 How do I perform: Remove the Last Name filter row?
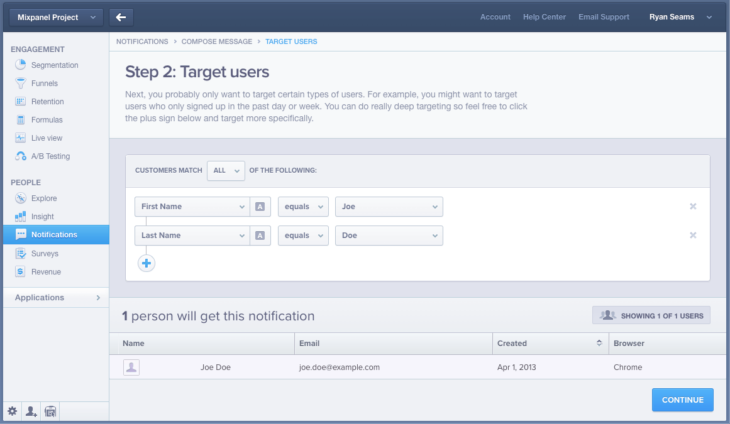(x=693, y=235)
